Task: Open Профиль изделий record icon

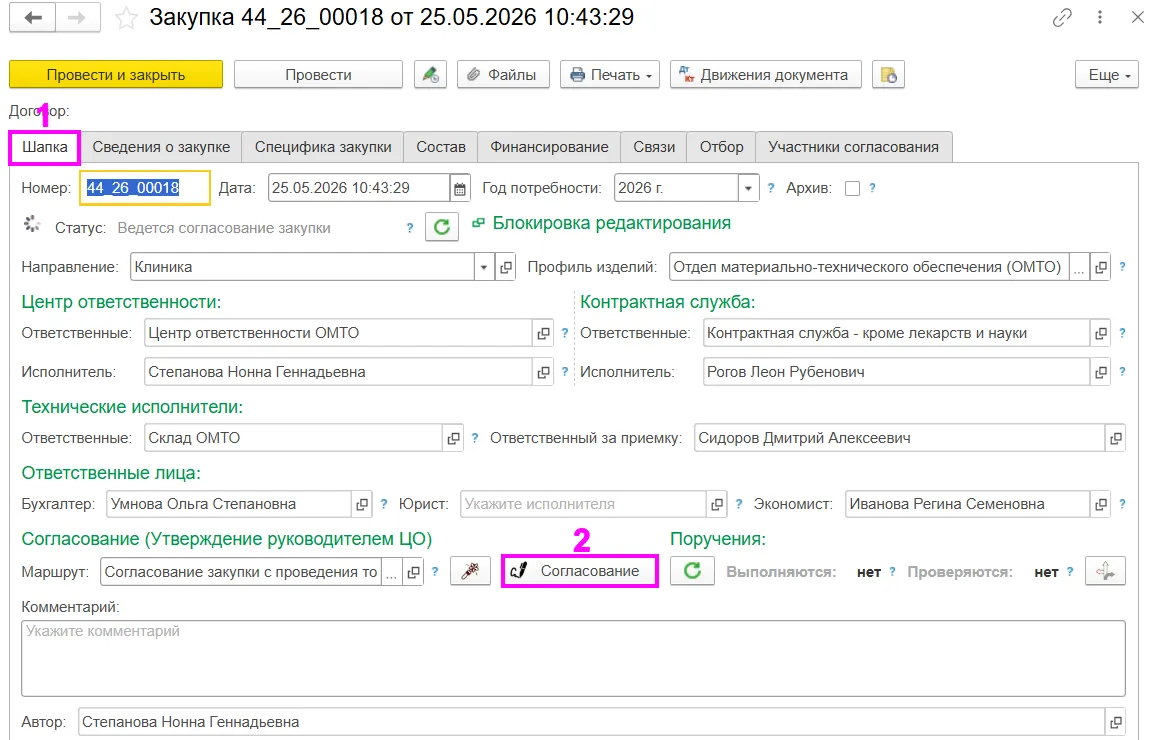Action: 1101,268
